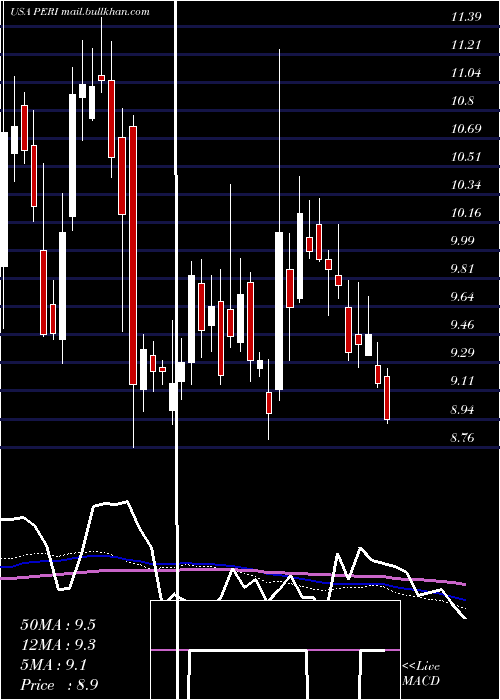Click the '5MA : 9.1' indicator text
Screen dimensions: 500x700
click(54, 665)
